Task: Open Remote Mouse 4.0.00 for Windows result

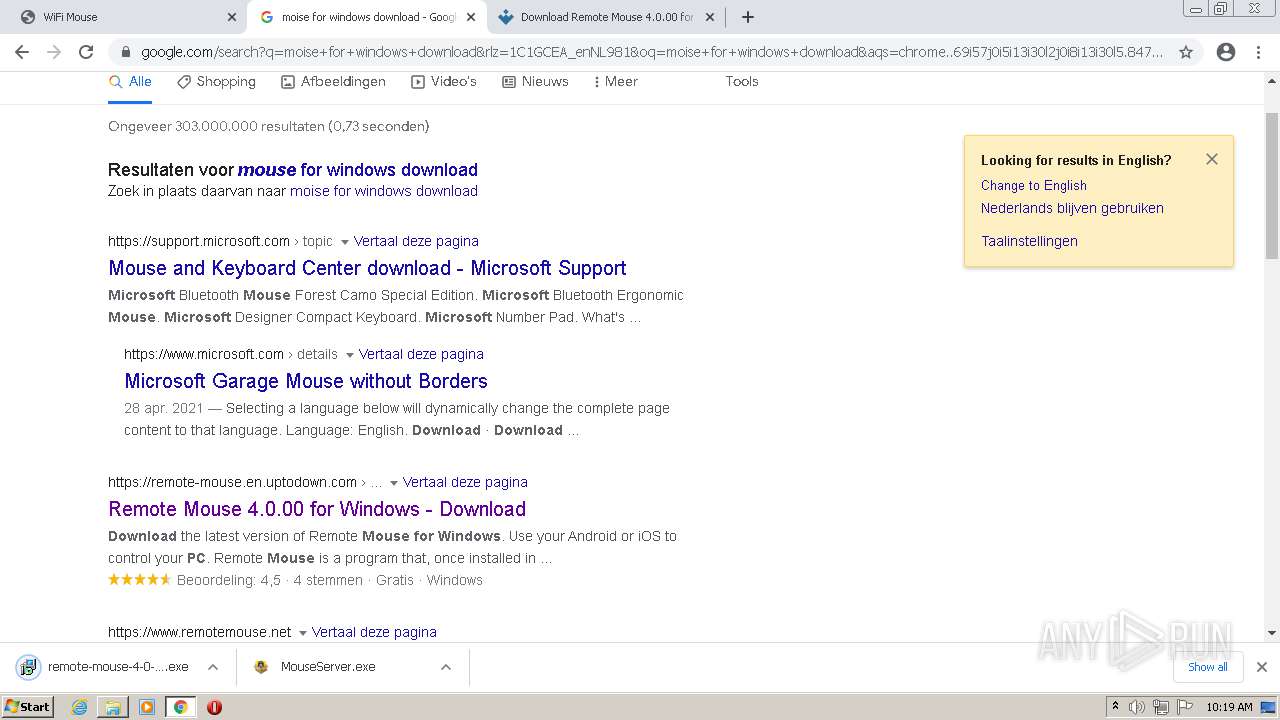Action: click(x=317, y=509)
